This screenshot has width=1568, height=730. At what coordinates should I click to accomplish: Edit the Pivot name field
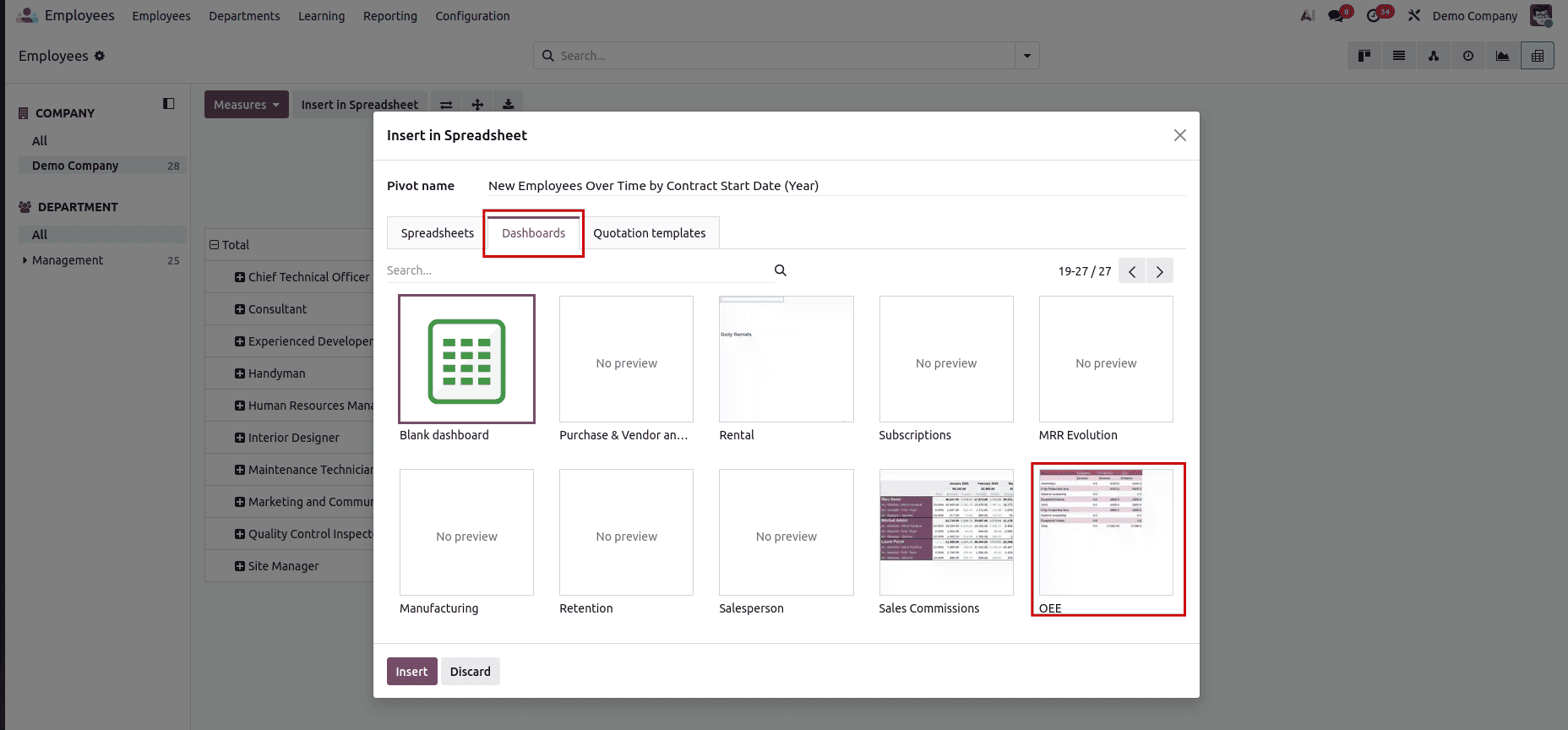(x=836, y=186)
